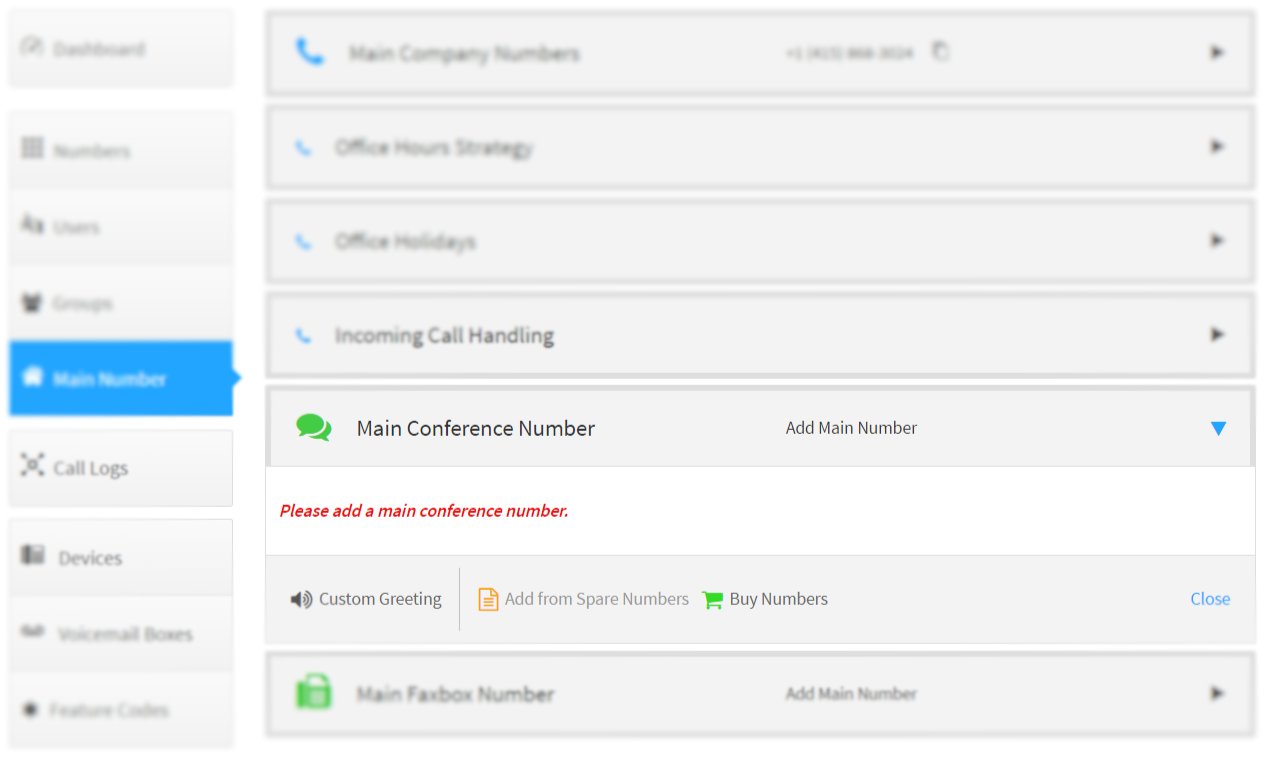
Task: Click the Office Hours Strategy phone icon
Action: [303, 148]
